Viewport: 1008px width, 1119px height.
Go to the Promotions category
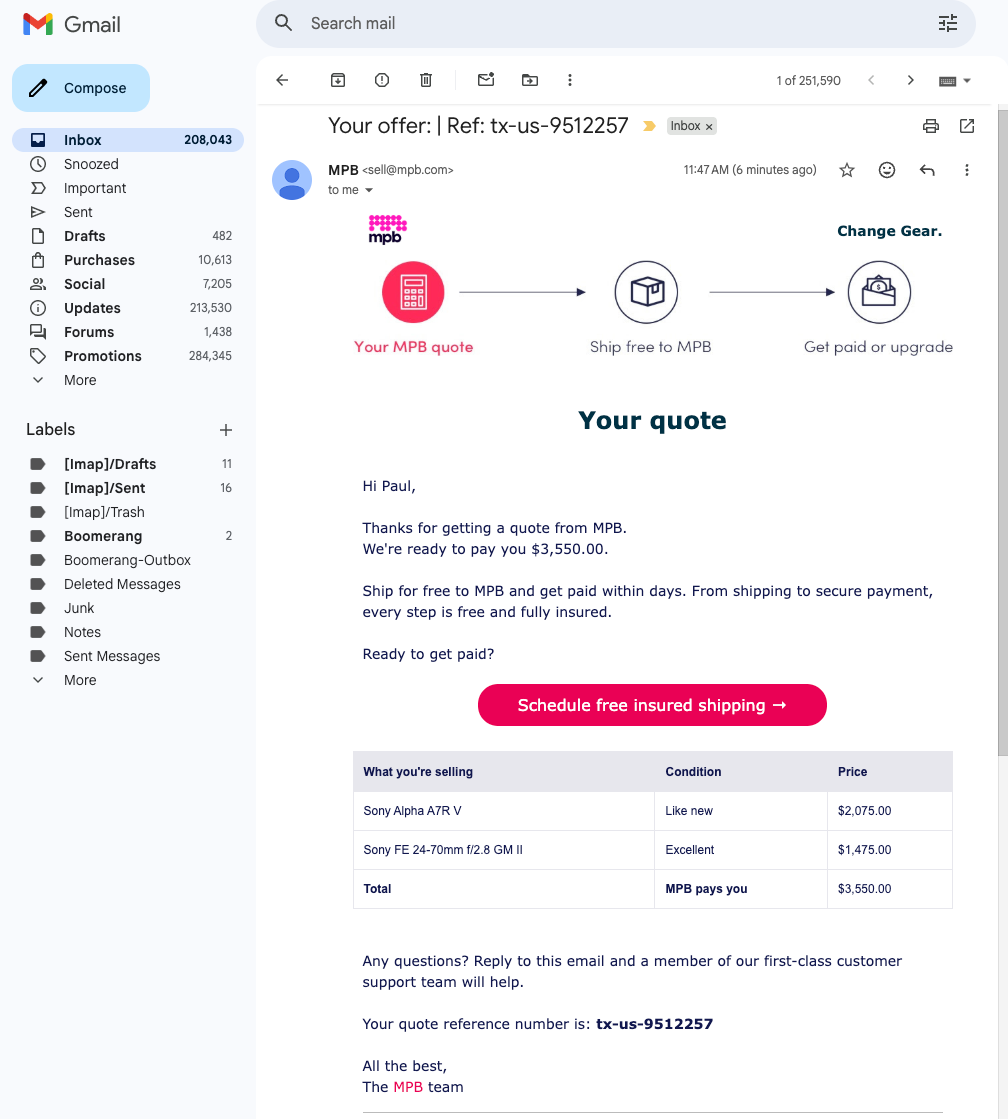click(102, 356)
